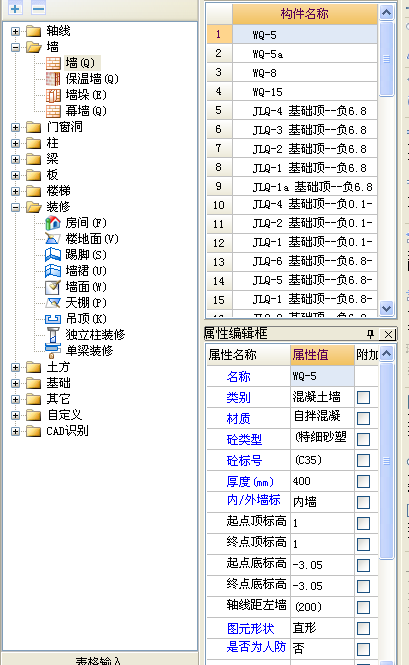Click the 砼类型 property link

(x=244, y=439)
